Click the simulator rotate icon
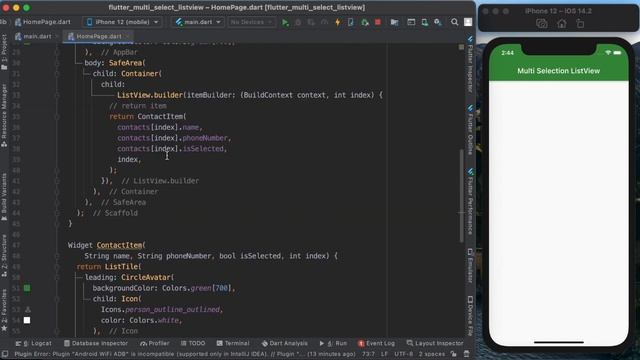Viewport: 640px width, 360px height. [580, 24]
